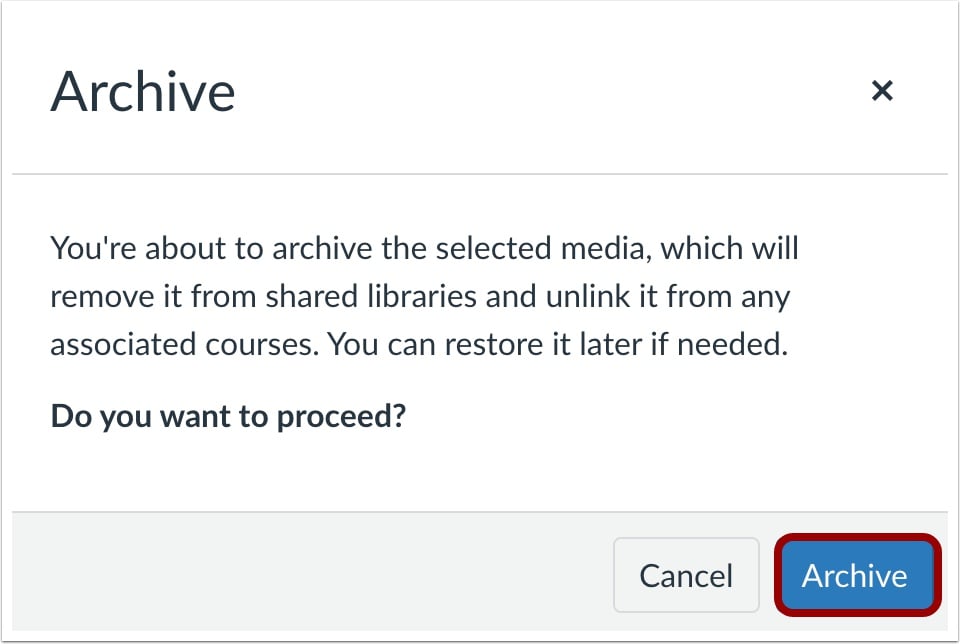Click the divider line under the title
960x644 pixels.
[480, 170]
